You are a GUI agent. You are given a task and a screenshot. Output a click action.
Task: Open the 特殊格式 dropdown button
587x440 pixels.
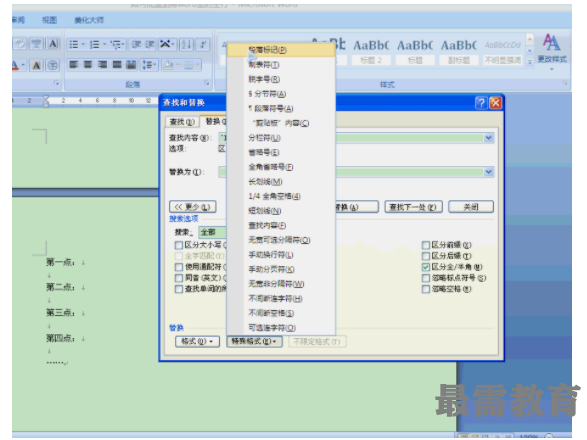tap(254, 342)
